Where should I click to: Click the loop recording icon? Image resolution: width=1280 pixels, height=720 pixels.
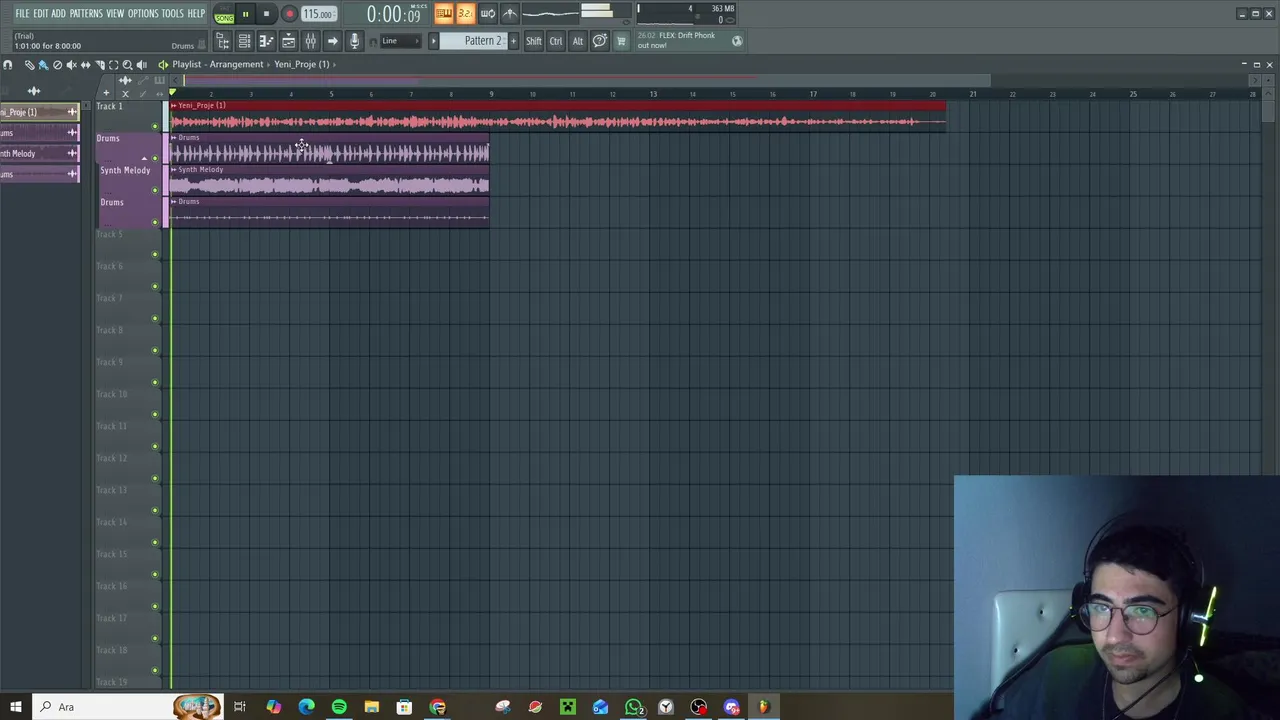click(487, 13)
